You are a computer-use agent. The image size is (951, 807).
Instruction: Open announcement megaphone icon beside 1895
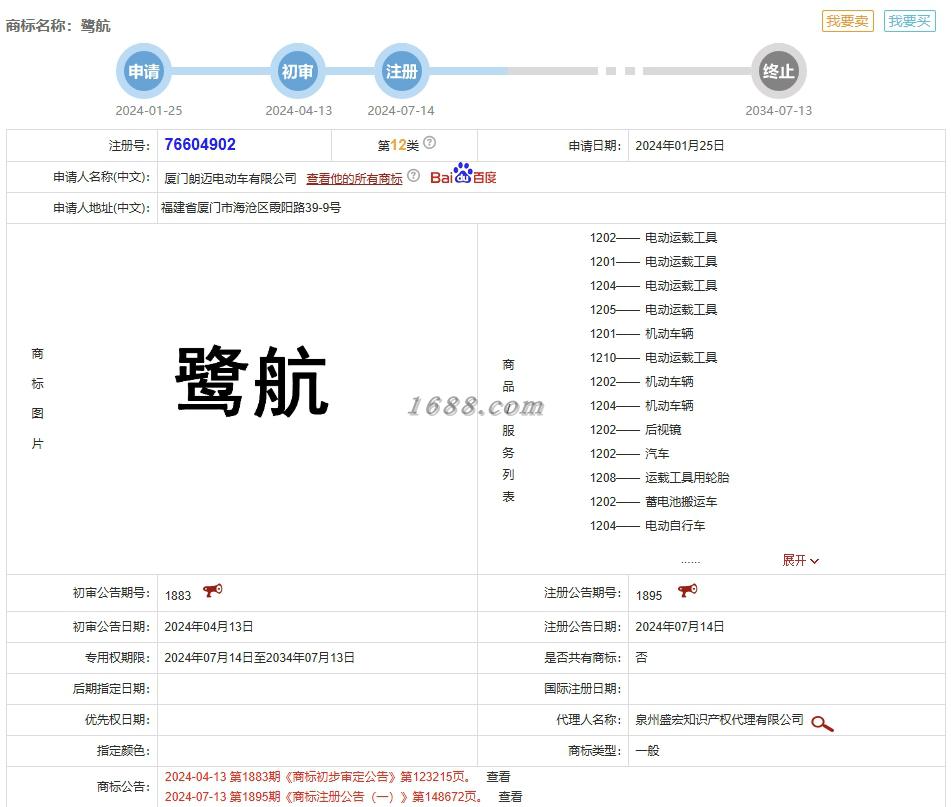(x=687, y=590)
